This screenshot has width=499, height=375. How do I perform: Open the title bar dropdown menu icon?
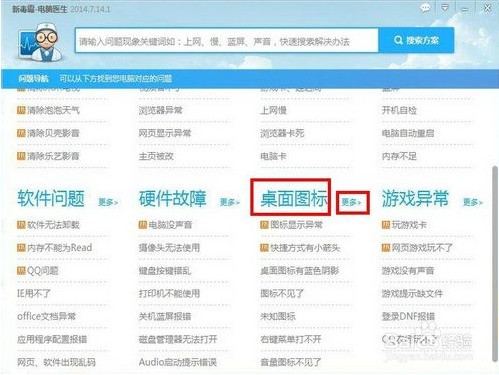point(445,8)
